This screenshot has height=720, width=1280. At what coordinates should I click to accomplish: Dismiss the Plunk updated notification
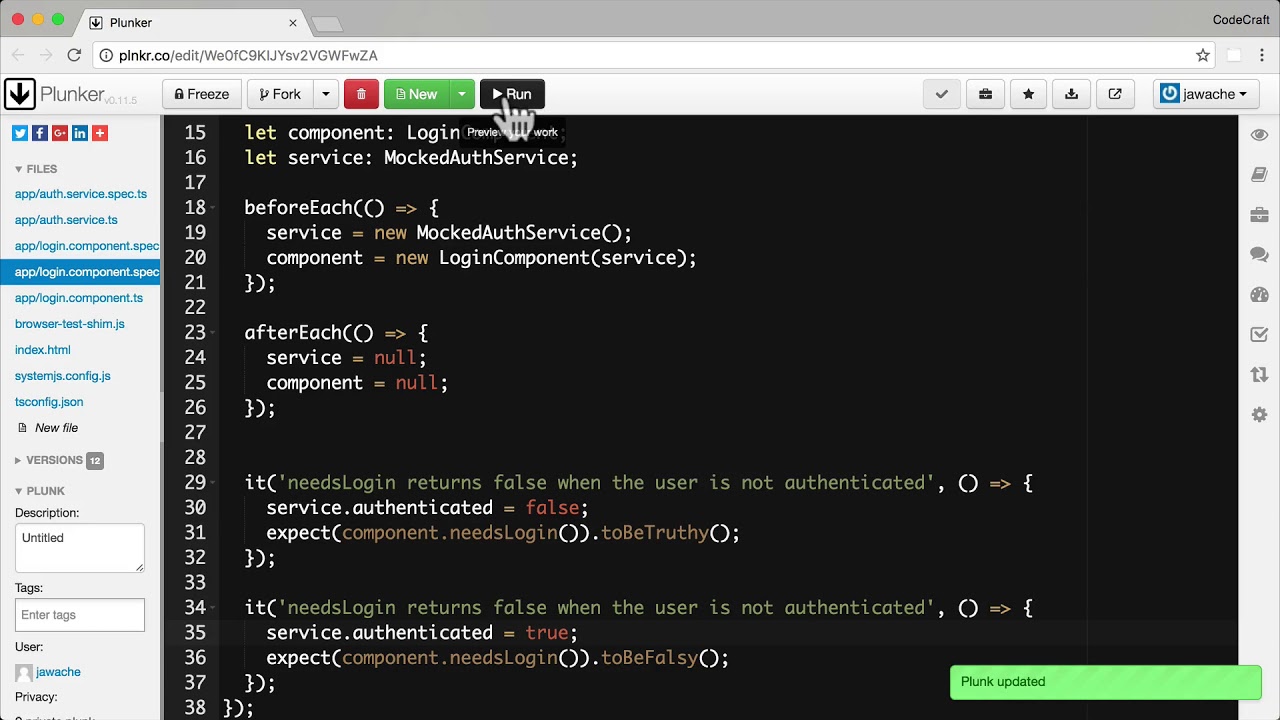pyautogui.click(x=1106, y=682)
